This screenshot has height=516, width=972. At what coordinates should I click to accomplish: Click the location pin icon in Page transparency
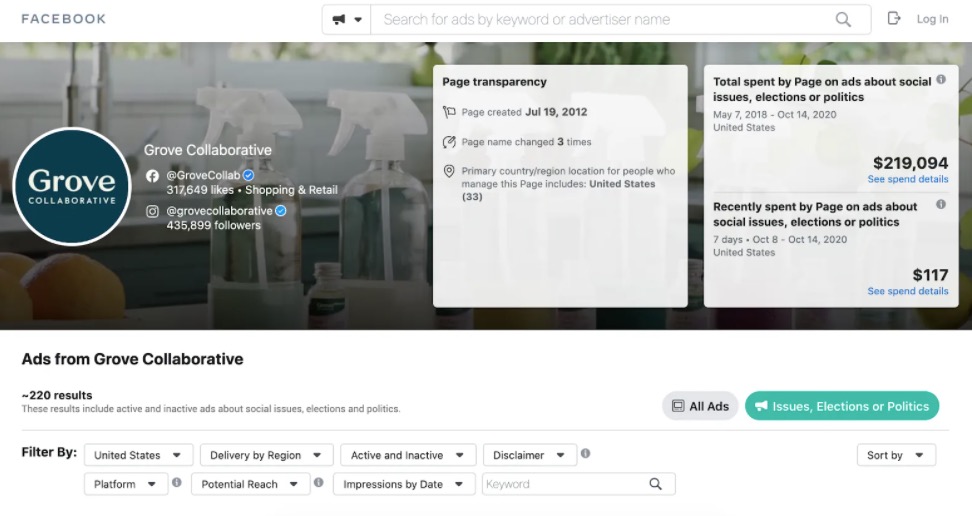[449, 171]
